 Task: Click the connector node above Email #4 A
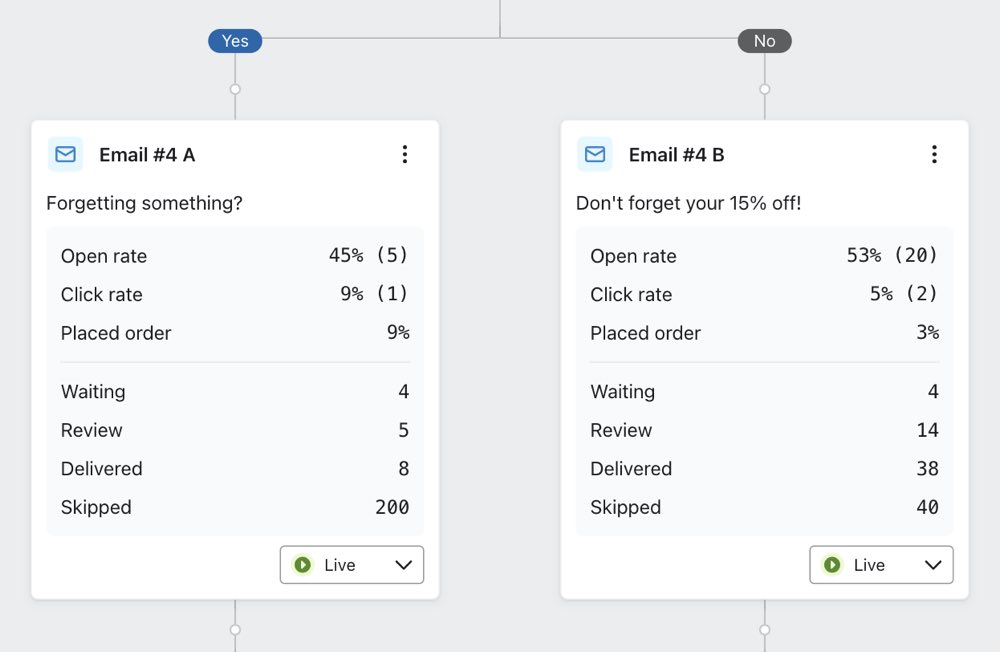coord(235,89)
